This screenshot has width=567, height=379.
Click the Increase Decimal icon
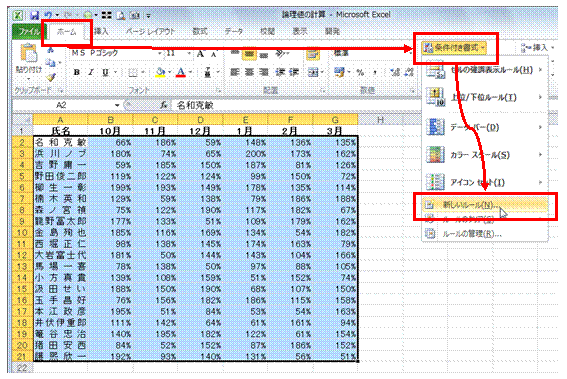pos(395,72)
